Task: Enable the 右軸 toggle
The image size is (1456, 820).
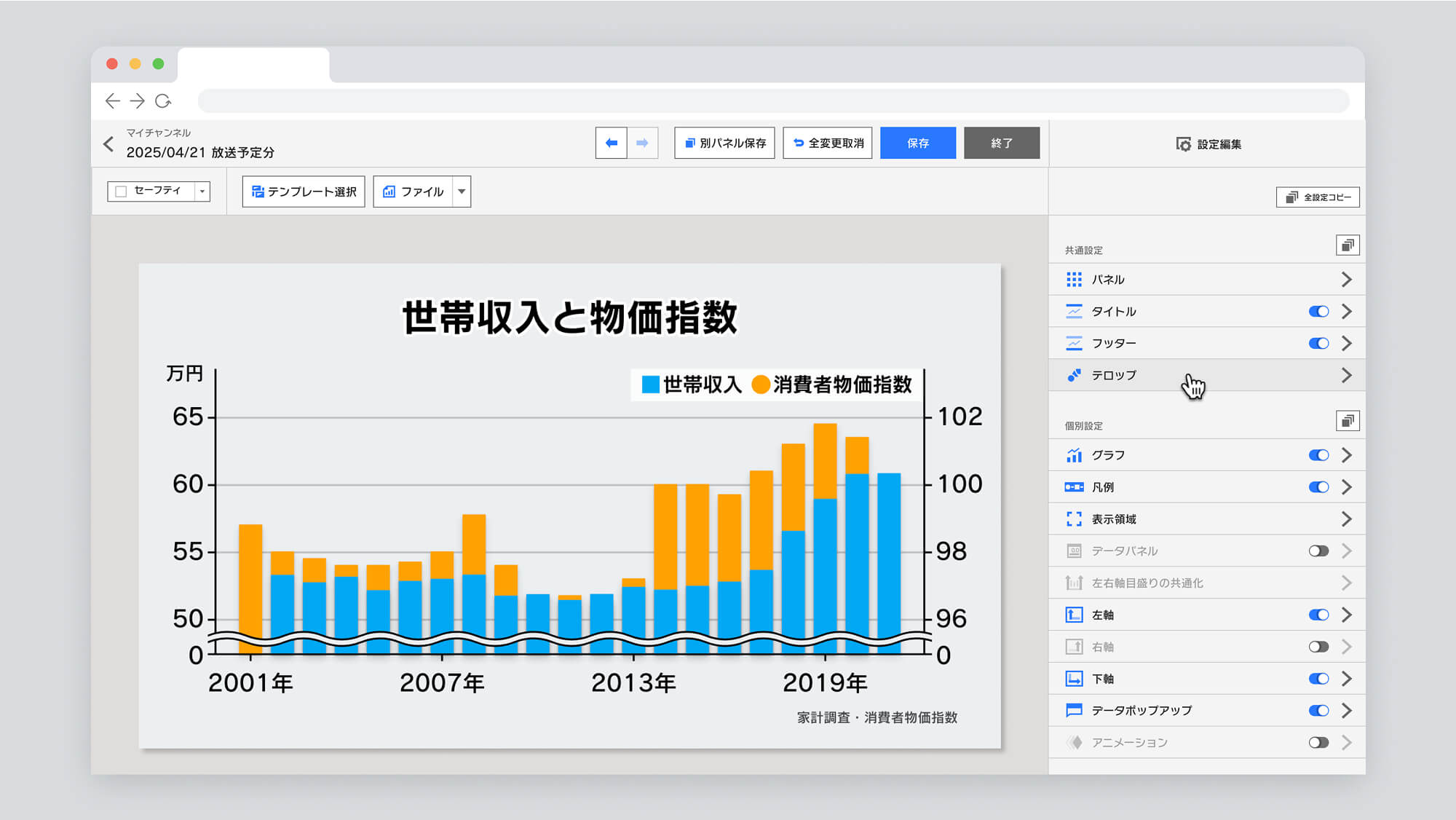Action: click(1318, 647)
